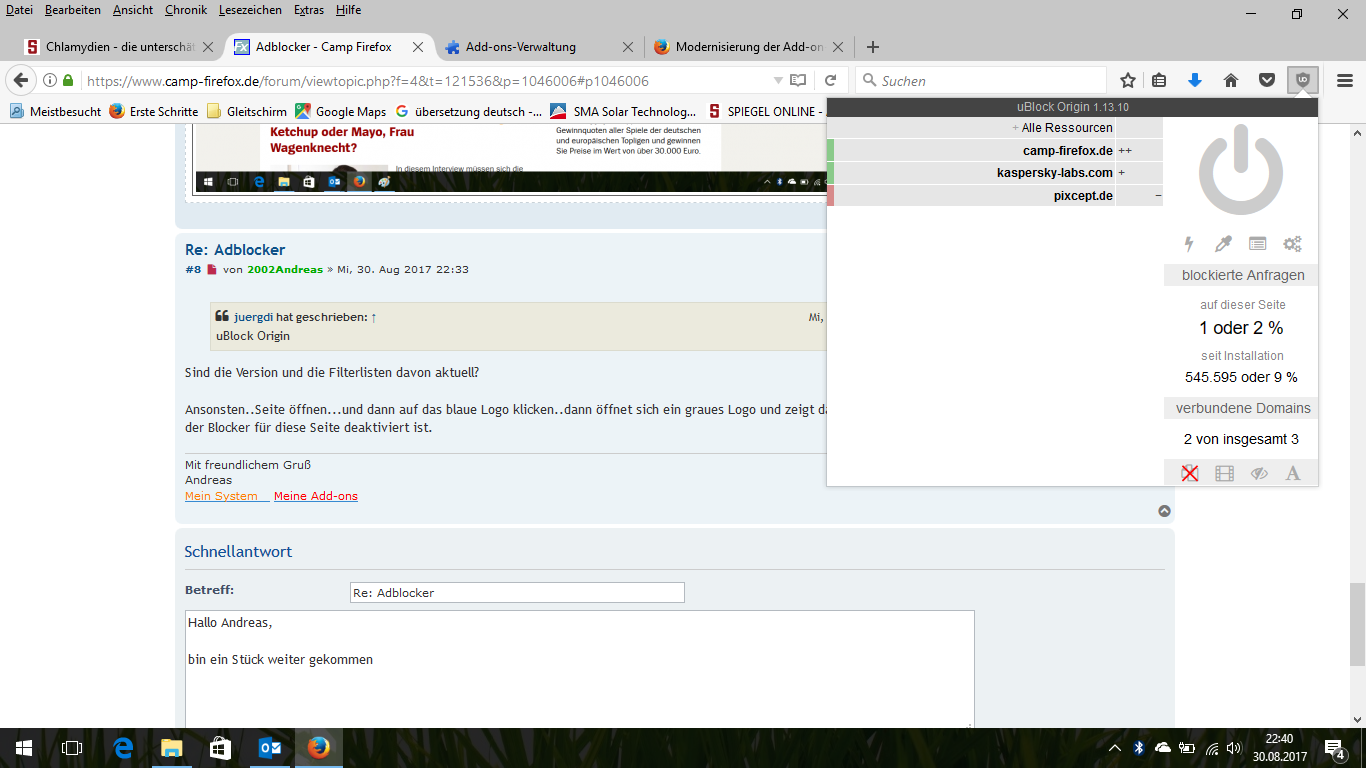Open uBlock request logger icon
This screenshot has height=768, width=1366.
[1257, 244]
